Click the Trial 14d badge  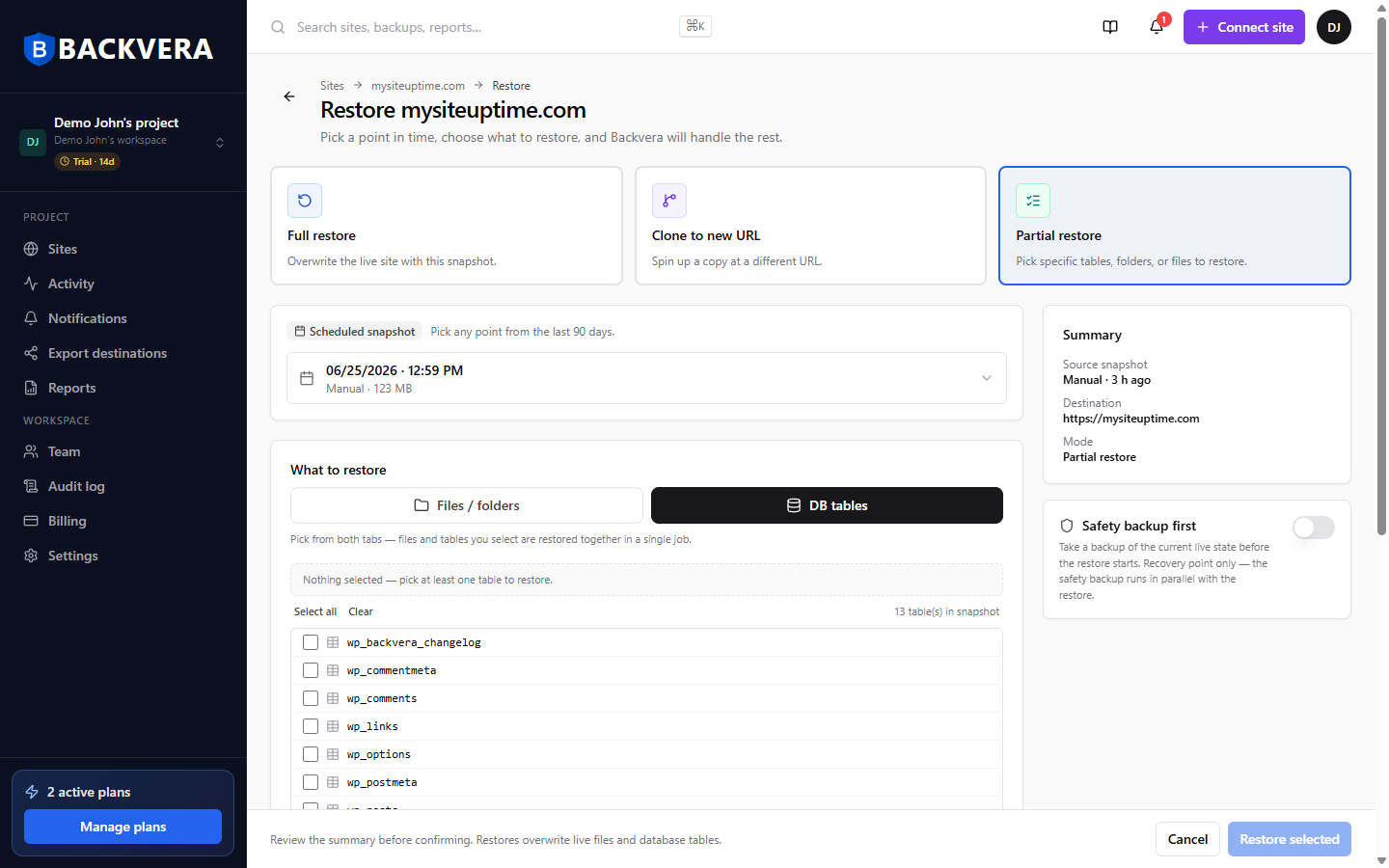[x=87, y=162]
